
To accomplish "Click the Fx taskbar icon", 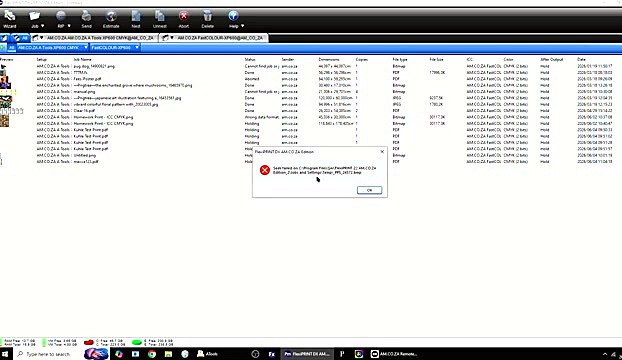I will (x=272, y=354).
